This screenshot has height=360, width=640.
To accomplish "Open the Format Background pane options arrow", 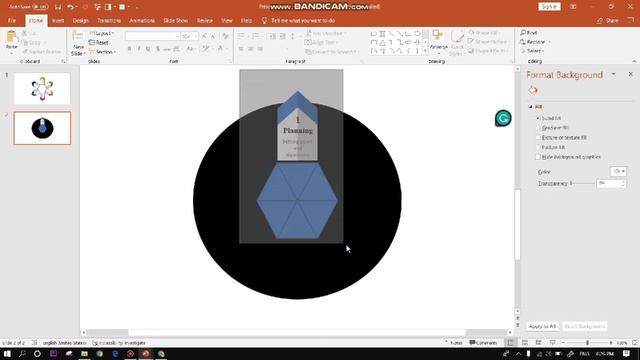I will [613, 74].
